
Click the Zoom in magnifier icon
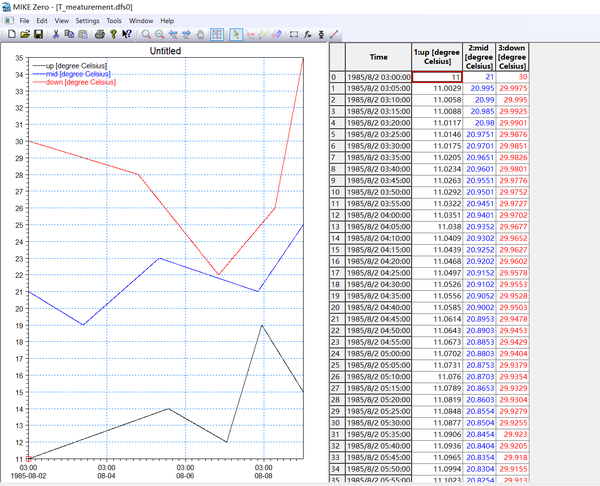point(146,34)
